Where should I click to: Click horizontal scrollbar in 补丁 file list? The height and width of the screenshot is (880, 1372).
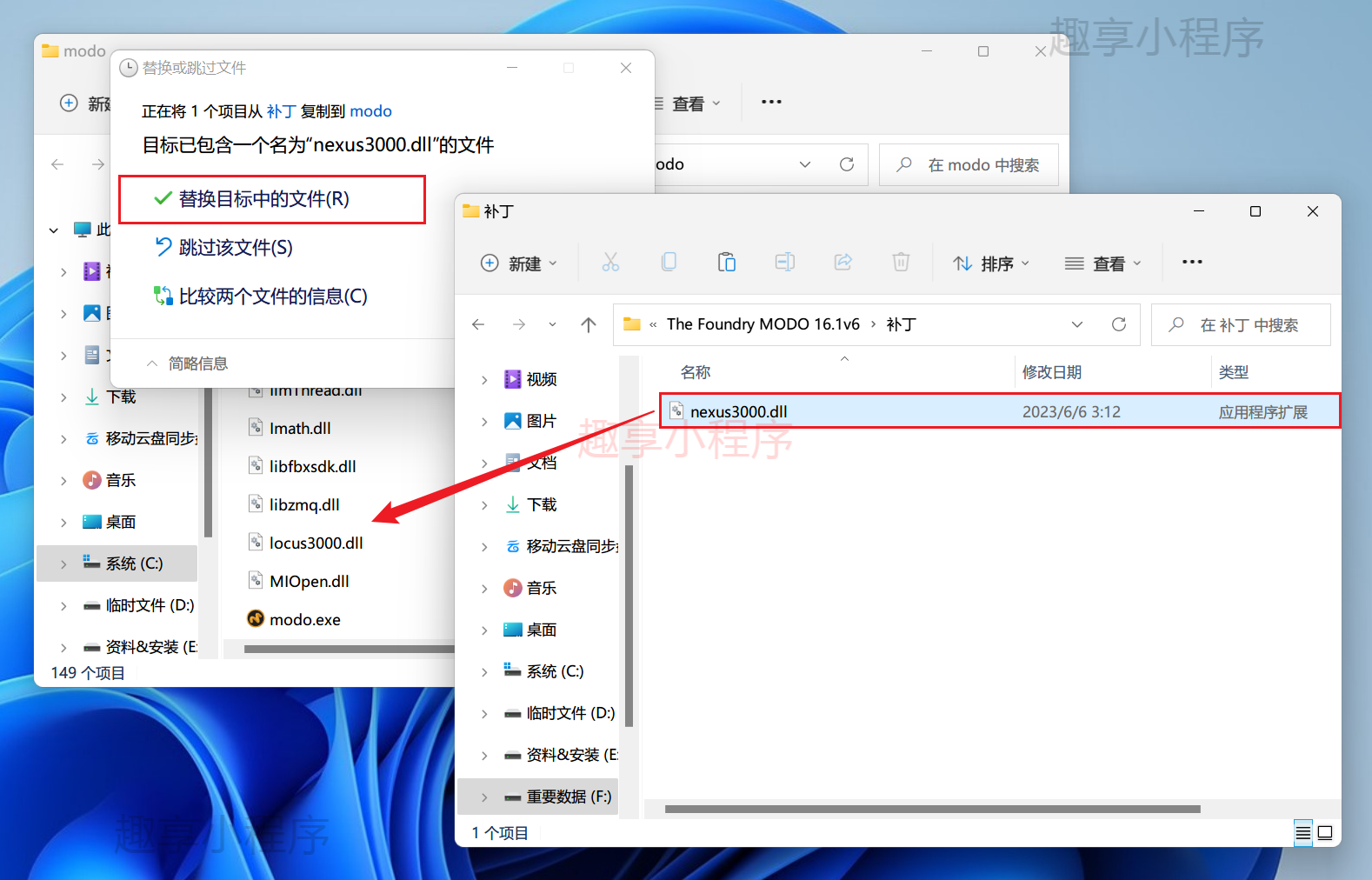pyautogui.click(x=932, y=809)
